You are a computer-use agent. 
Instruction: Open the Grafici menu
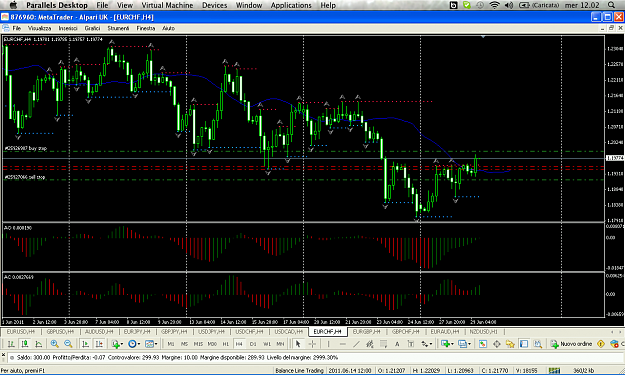point(92,28)
